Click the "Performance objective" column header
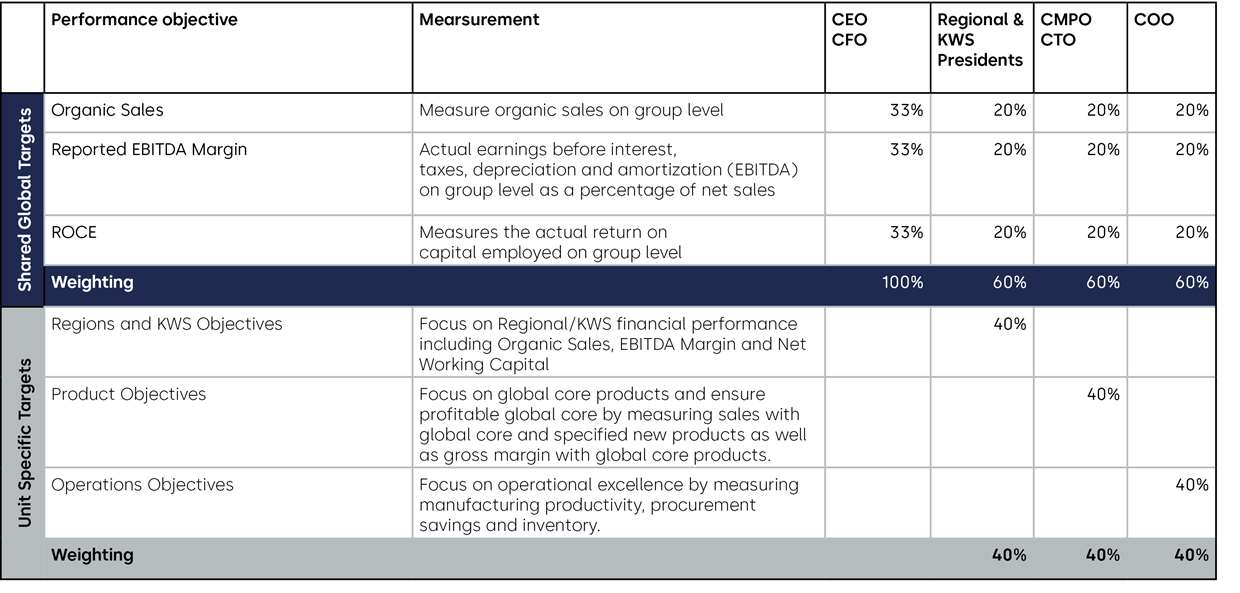 144,20
